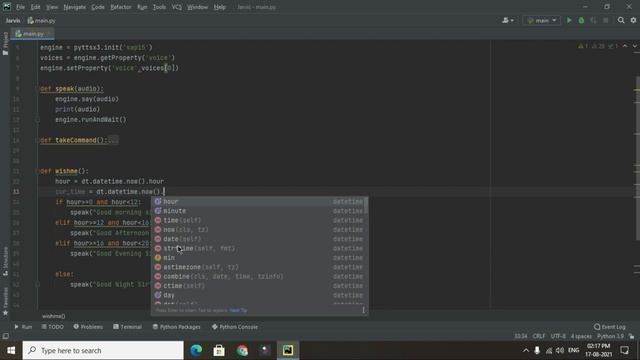Open the main run configuration dropdown
Image resolution: width=640 pixels, height=360 pixels.
[x=542, y=20]
